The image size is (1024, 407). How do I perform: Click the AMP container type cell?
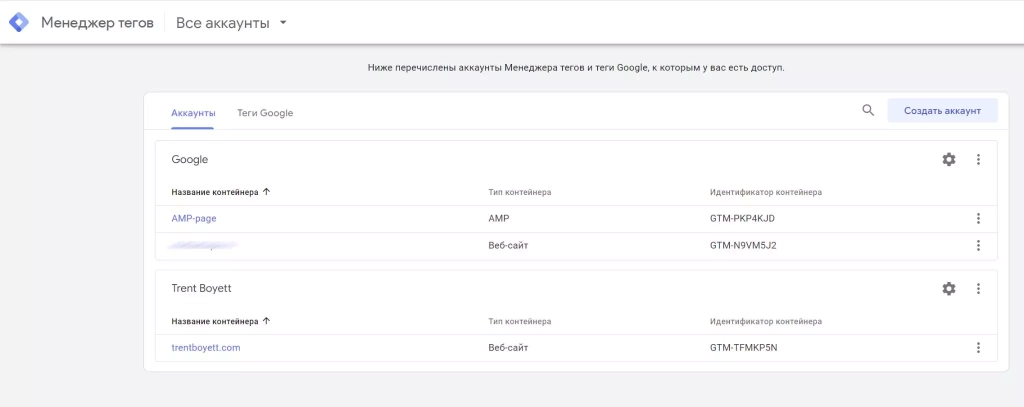click(x=498, y=219)
